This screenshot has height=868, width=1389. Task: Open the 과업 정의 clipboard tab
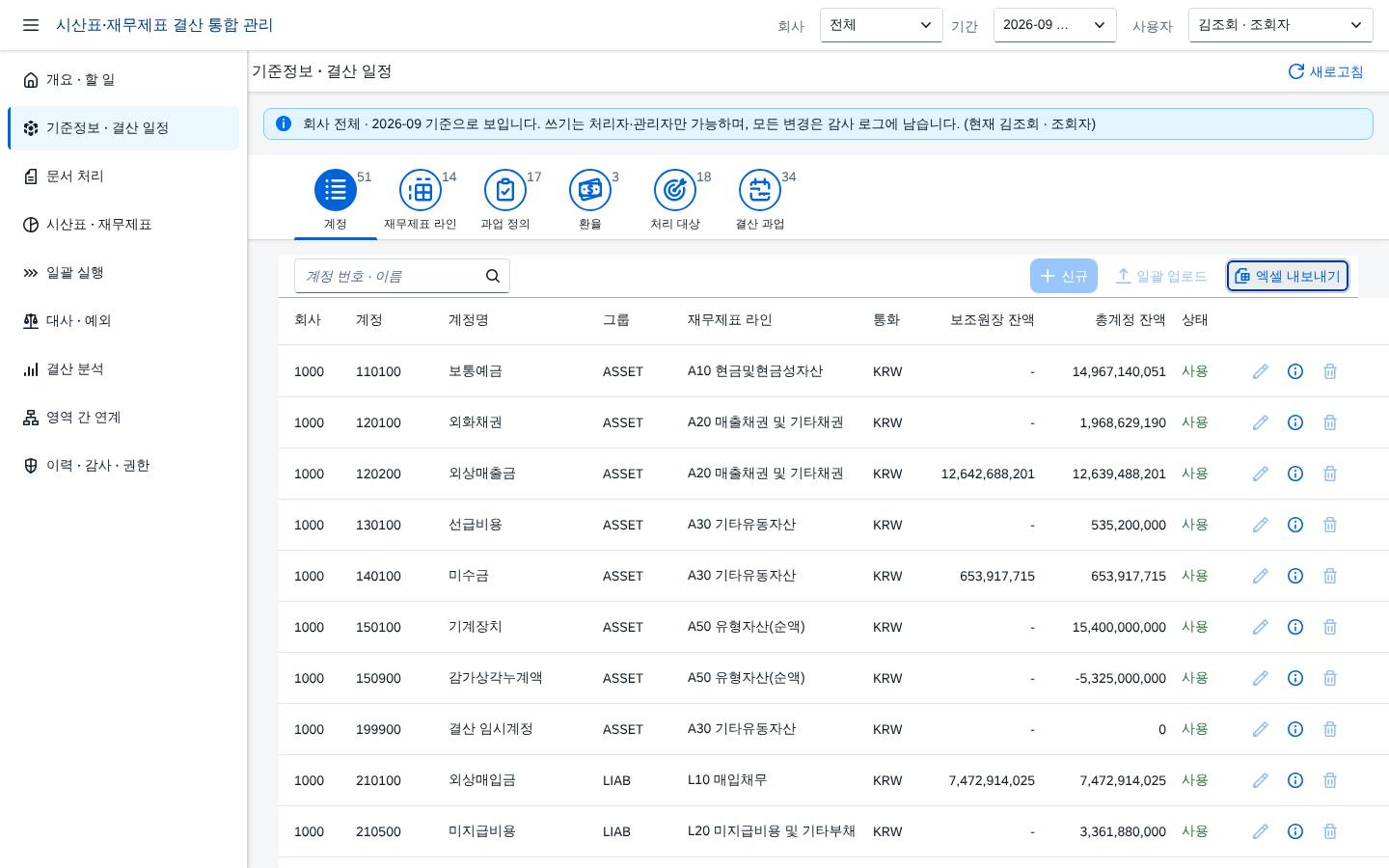pos(505,201)
